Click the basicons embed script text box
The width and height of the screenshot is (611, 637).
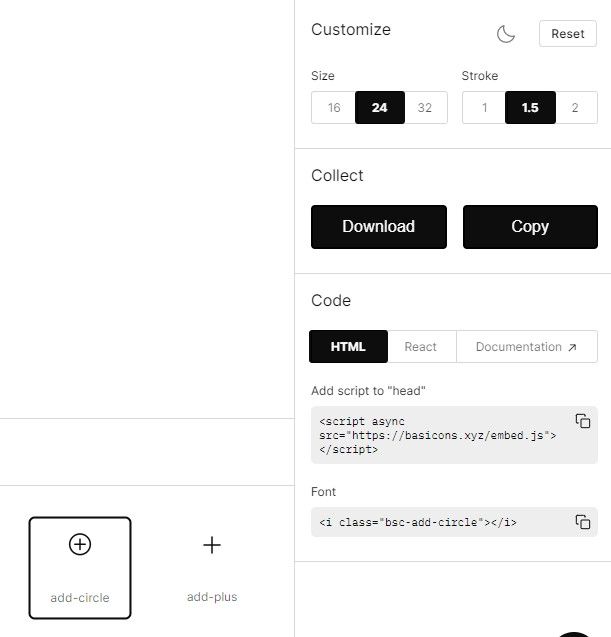pos(454,435)
